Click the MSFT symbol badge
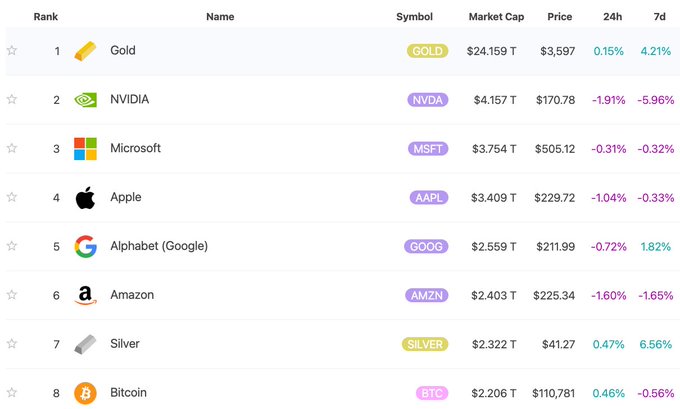680x409 pixels. [x=428, y=149]
